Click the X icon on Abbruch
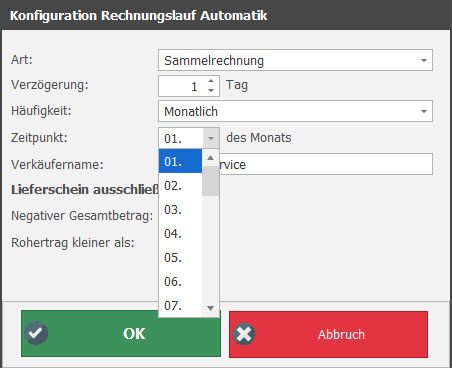Screen dimensions: 452x368 pos(244,334)
